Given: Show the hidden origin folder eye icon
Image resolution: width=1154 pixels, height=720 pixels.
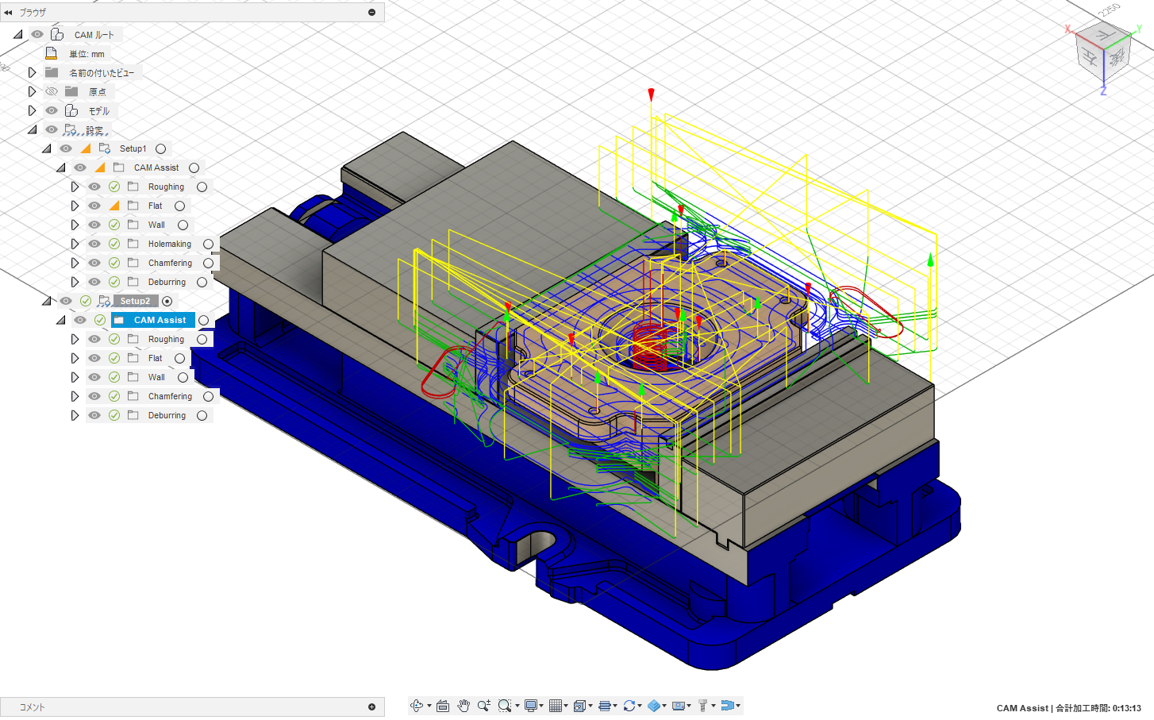Looking at the screenshot, I should pos(51,91).
